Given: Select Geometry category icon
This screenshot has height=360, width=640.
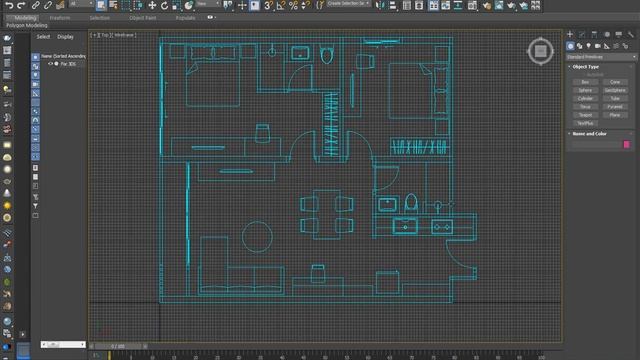Looking at the screenshot, I should pos(570,46).
